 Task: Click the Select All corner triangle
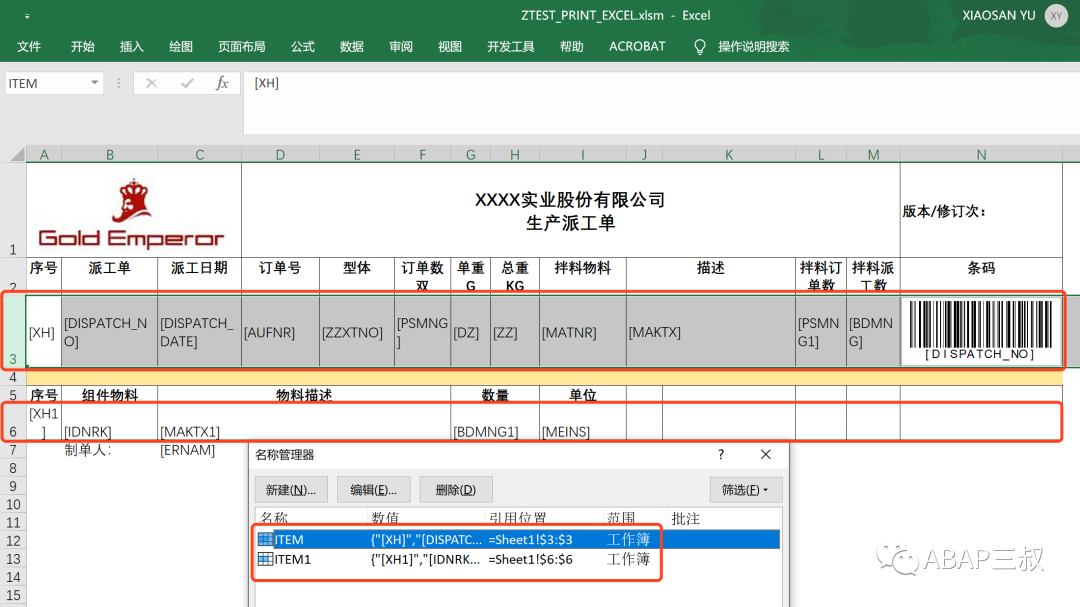tap(17, 154)
